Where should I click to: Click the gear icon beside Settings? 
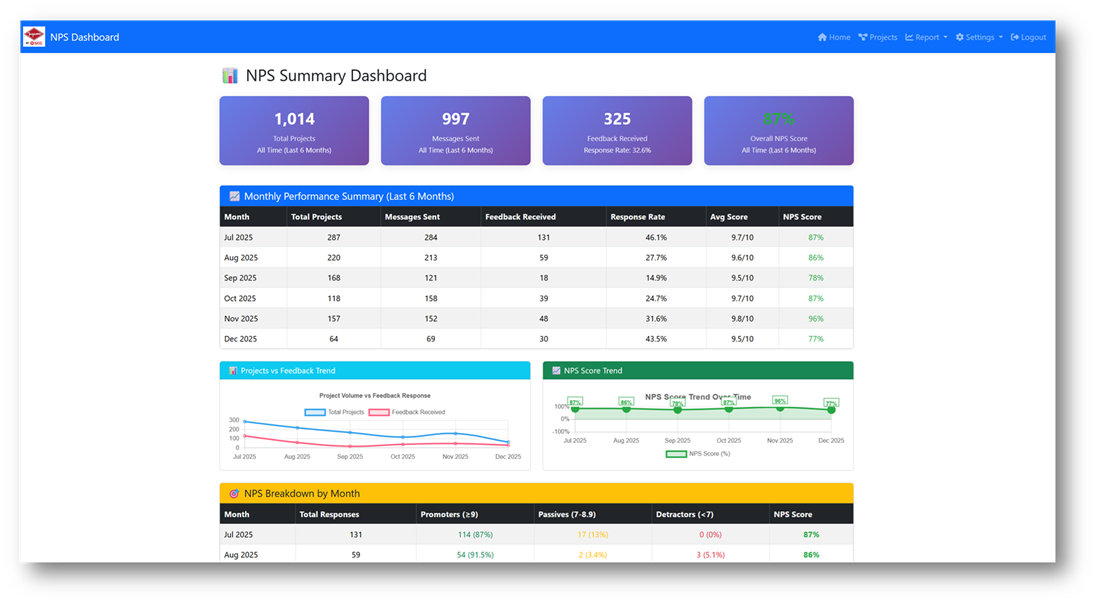coord(960,37)
